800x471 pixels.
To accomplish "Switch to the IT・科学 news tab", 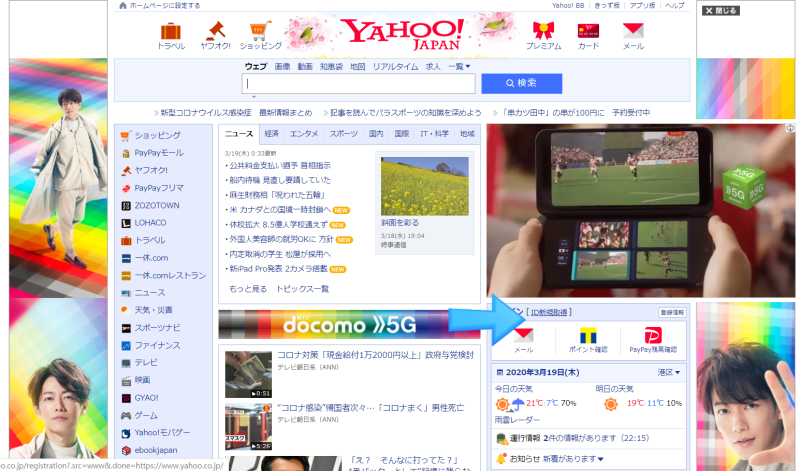I will click(x=434, y=134).
